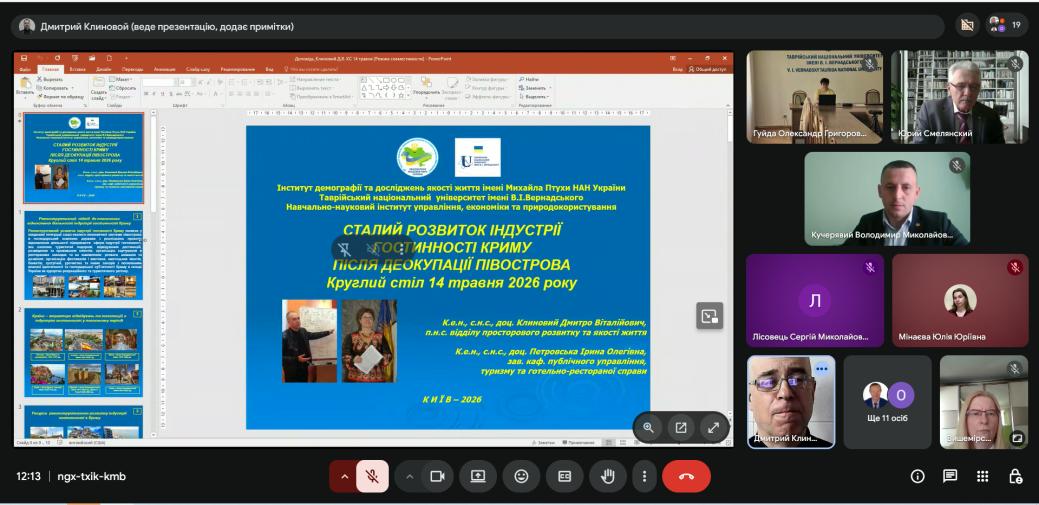
Task: Open the emoji reactions button
Action: click(521, 477)
